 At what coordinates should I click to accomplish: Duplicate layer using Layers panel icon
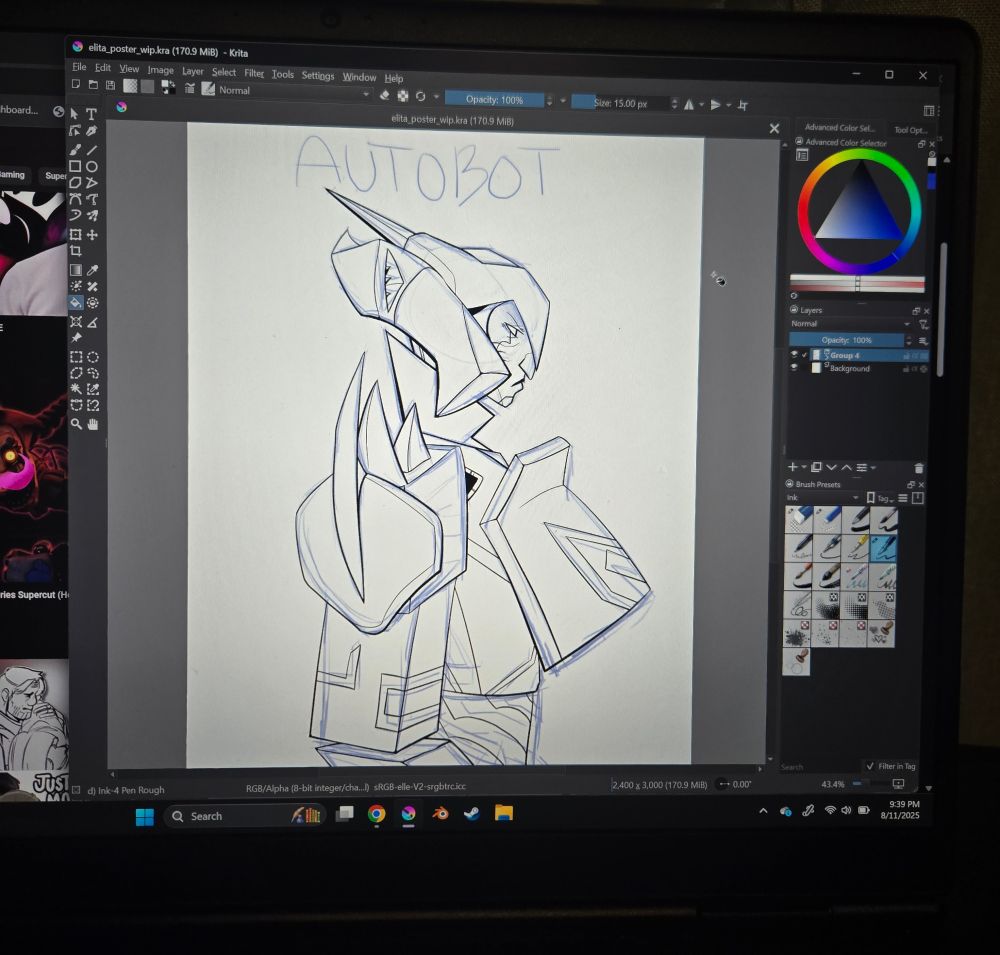pyautogui.click(x=816, y=467)
